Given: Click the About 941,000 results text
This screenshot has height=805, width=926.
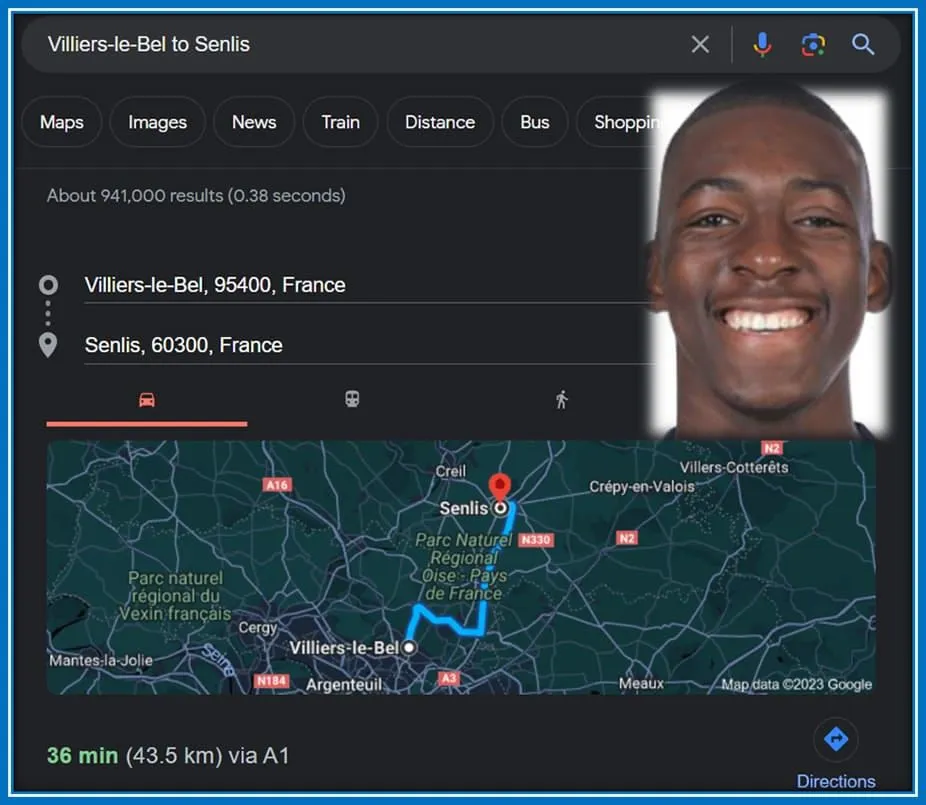Looking at the screenshot, I should click(196, 195).
